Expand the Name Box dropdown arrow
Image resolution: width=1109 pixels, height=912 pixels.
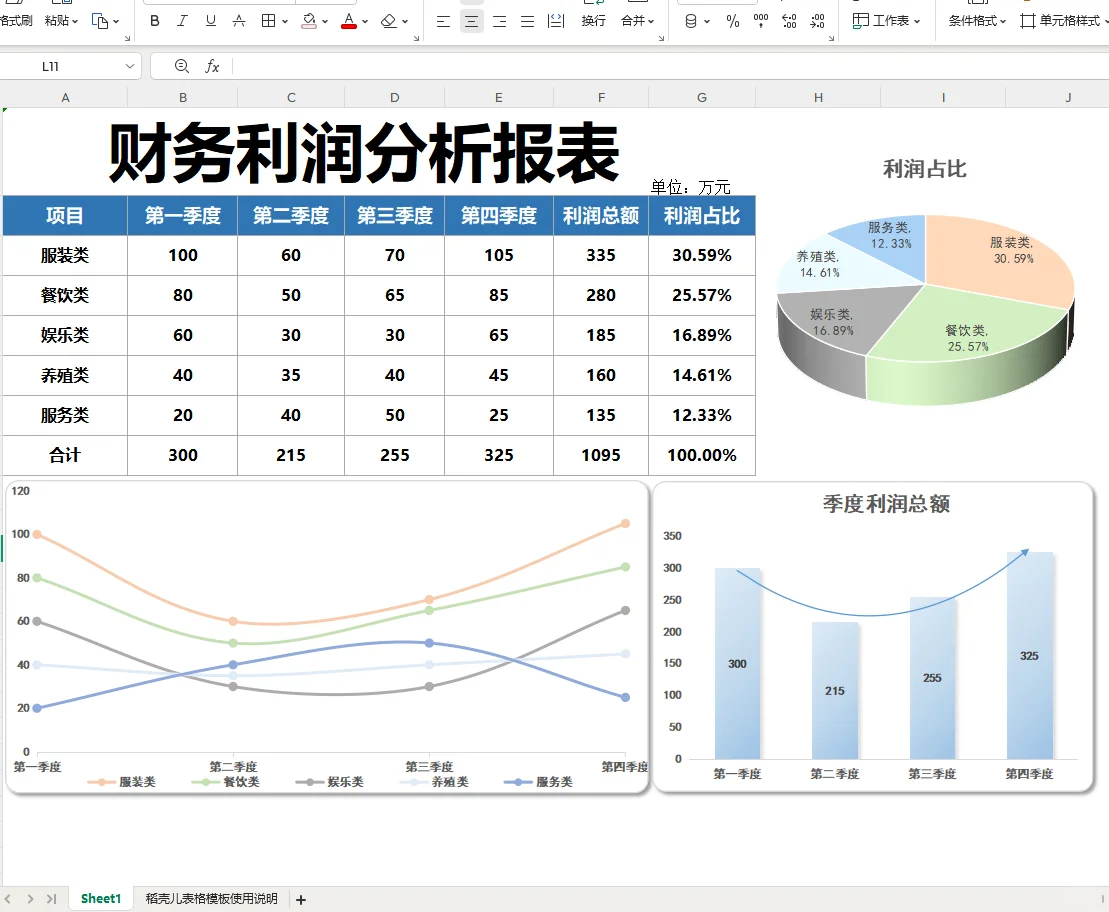pos(130,67)
